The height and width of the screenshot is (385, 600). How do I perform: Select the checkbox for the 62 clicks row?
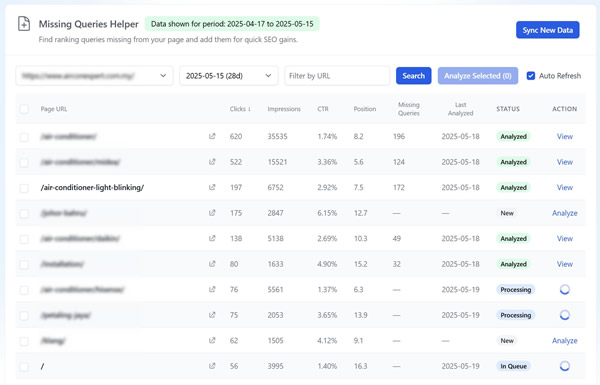click(x=24, y=341)
